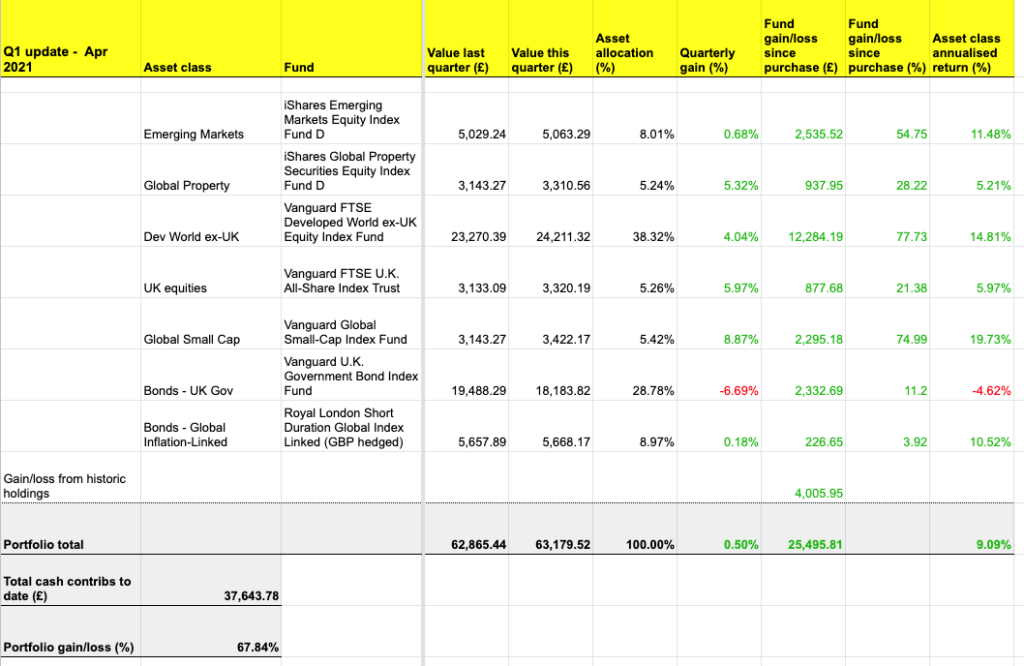1024x666 pixels.
Task: Select the 8.87% quarterly gain cell
Action: tap(719, 323)
